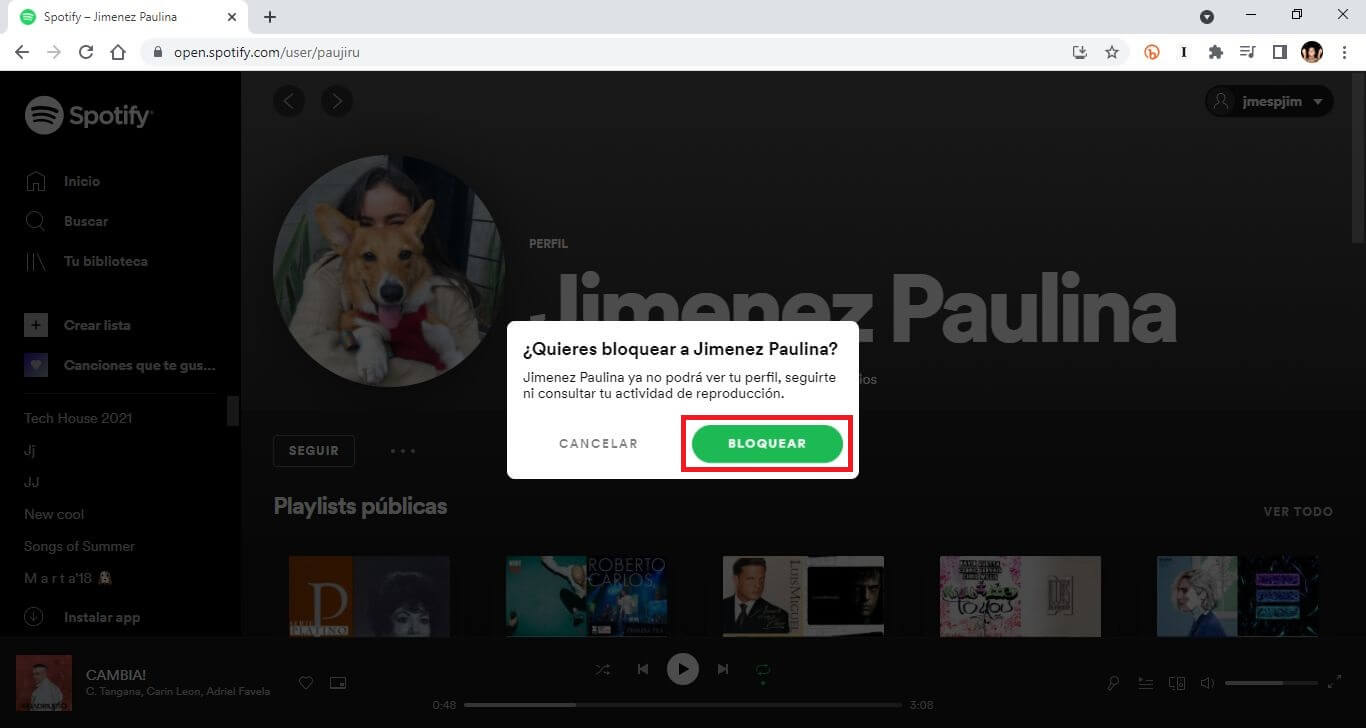Open the play queue icon
Viewport: 1366px width, 728px height.
pos(1145,683)
